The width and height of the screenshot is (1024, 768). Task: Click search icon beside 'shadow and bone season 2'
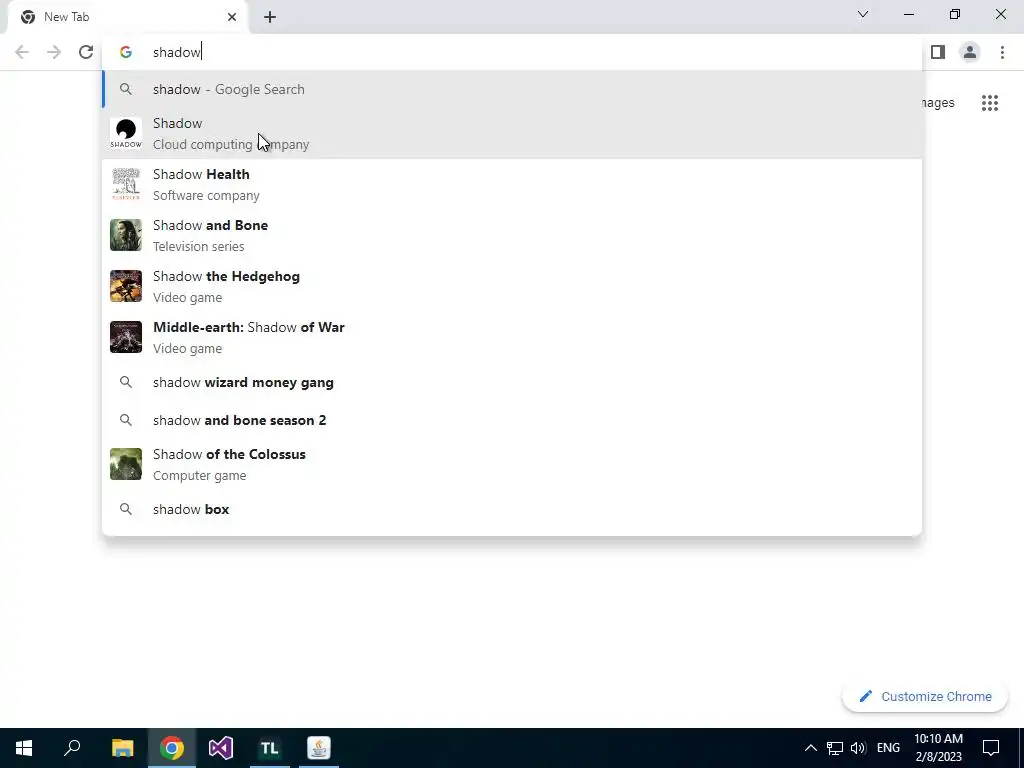[x=126, y=420]
